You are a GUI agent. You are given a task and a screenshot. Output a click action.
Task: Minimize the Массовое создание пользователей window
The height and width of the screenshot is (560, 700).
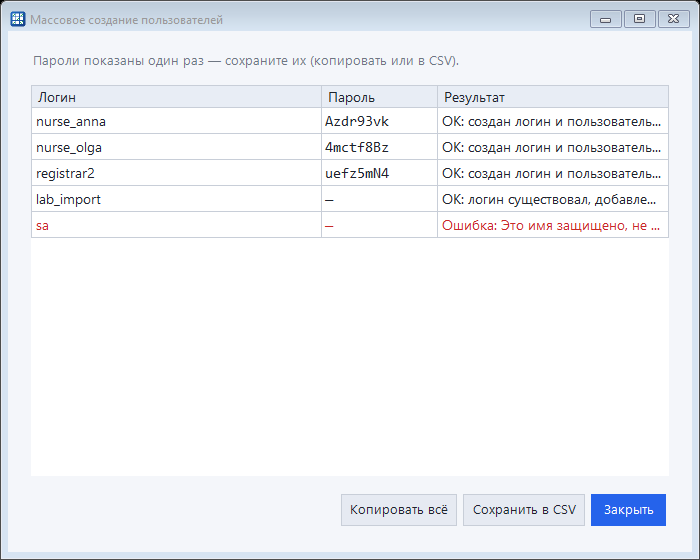(x=605, y=19)
